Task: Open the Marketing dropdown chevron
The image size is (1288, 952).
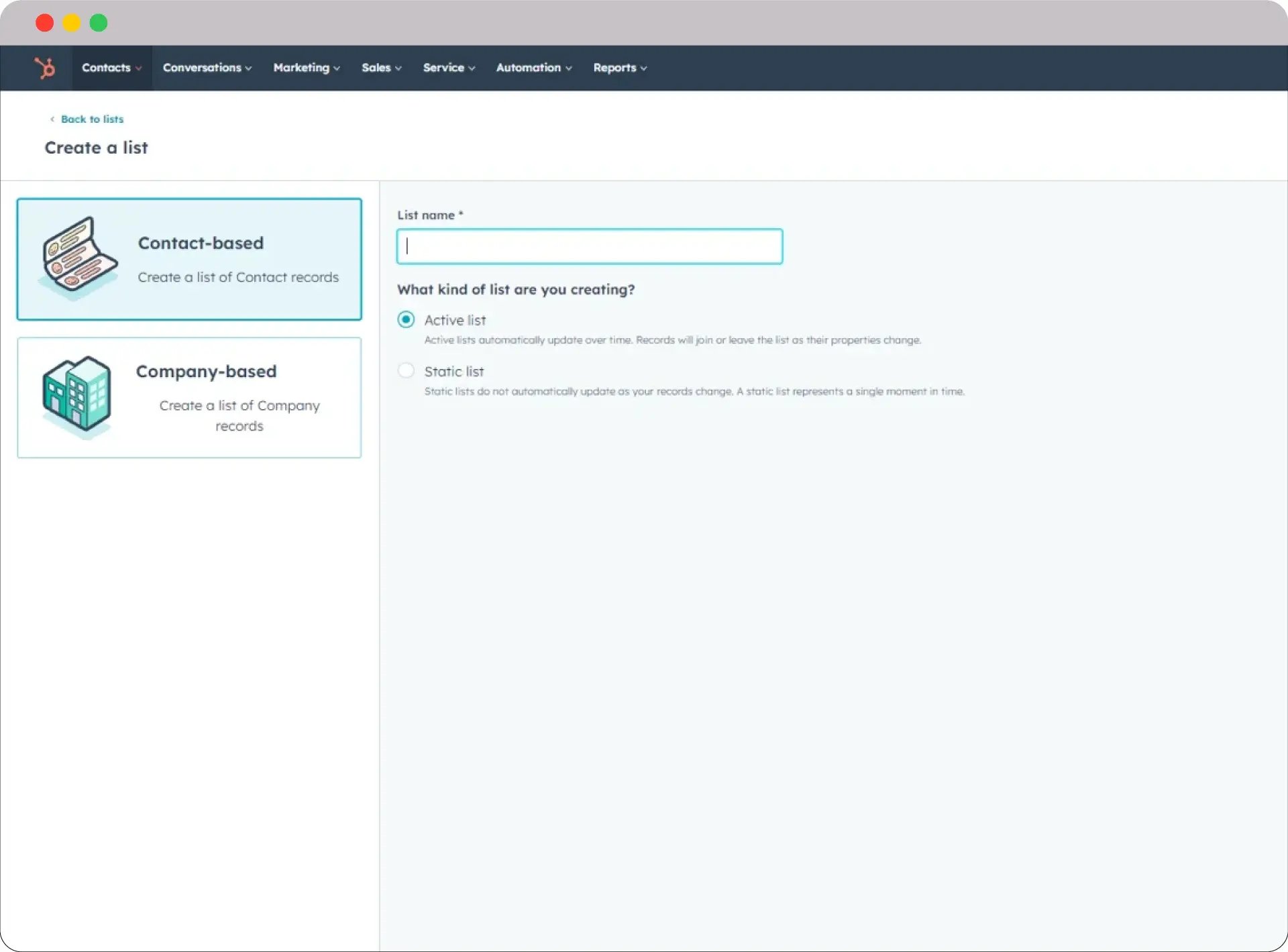Action: [336, 68]
